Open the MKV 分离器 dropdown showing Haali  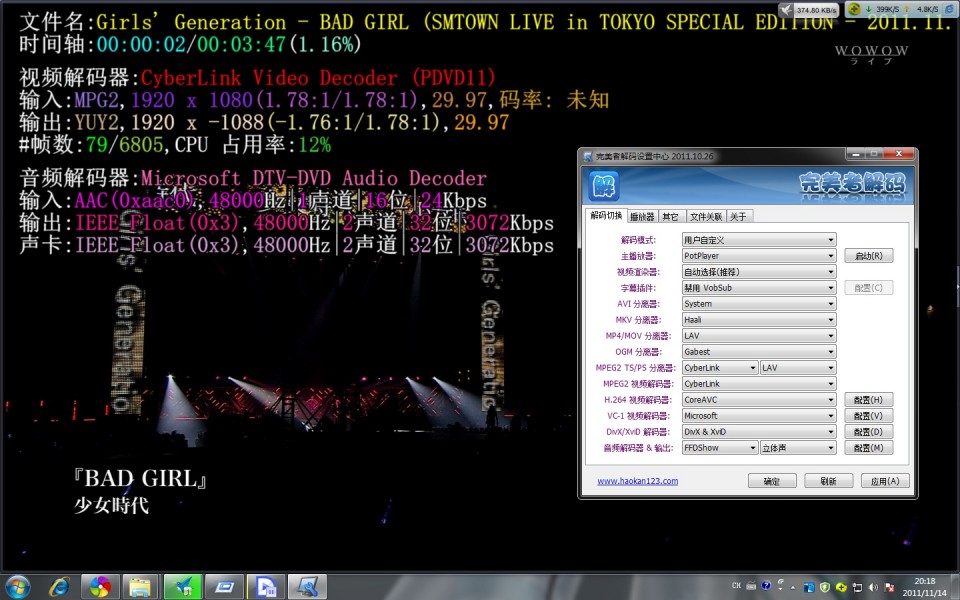[759, 320]
